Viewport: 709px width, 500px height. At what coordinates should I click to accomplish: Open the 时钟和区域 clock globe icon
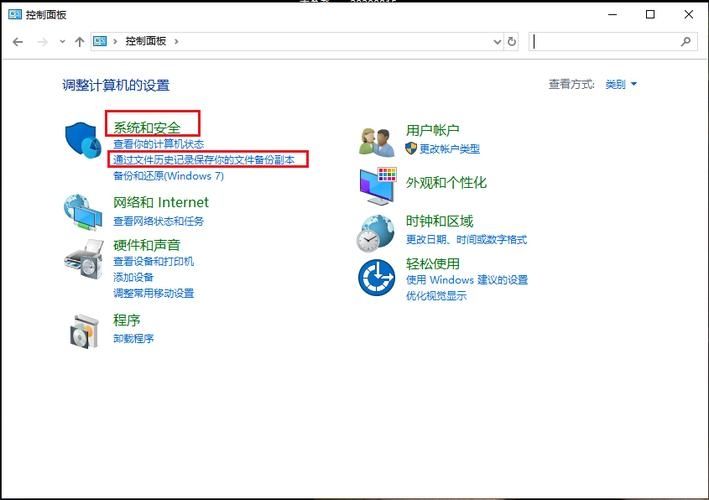click(x=375, y=233)
